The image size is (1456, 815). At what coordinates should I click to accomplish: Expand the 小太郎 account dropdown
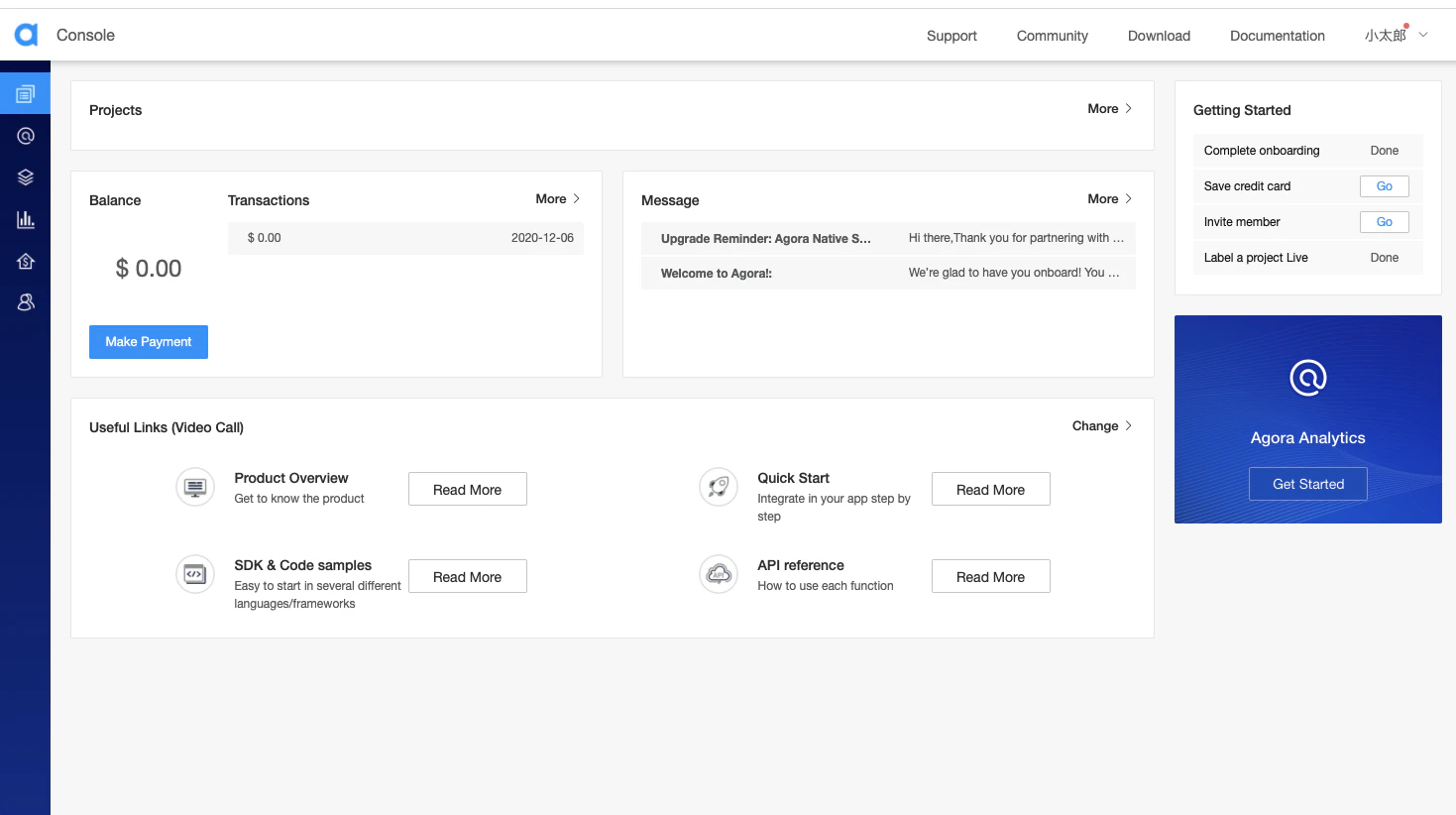(x=1397, y=35)
